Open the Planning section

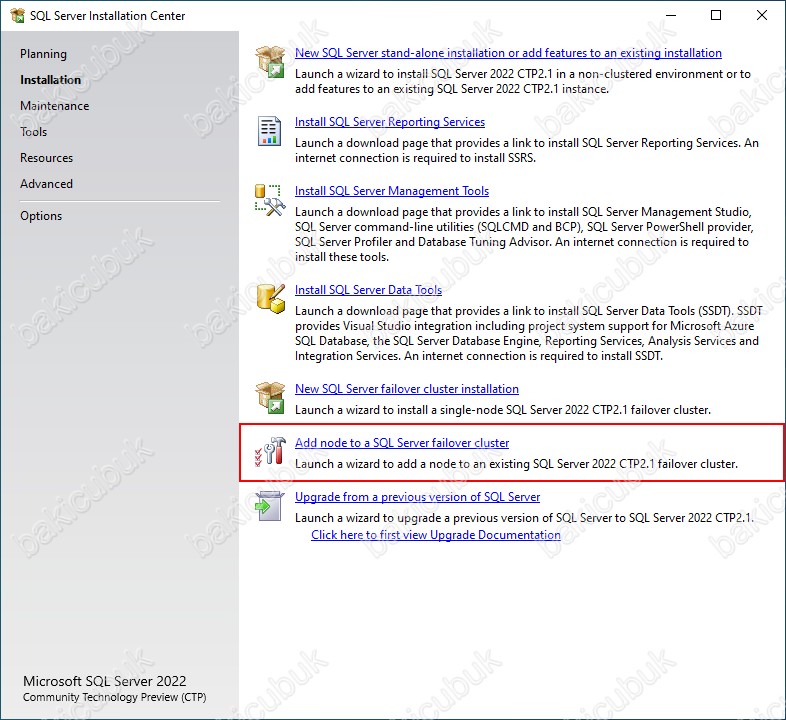coord(43,54)
